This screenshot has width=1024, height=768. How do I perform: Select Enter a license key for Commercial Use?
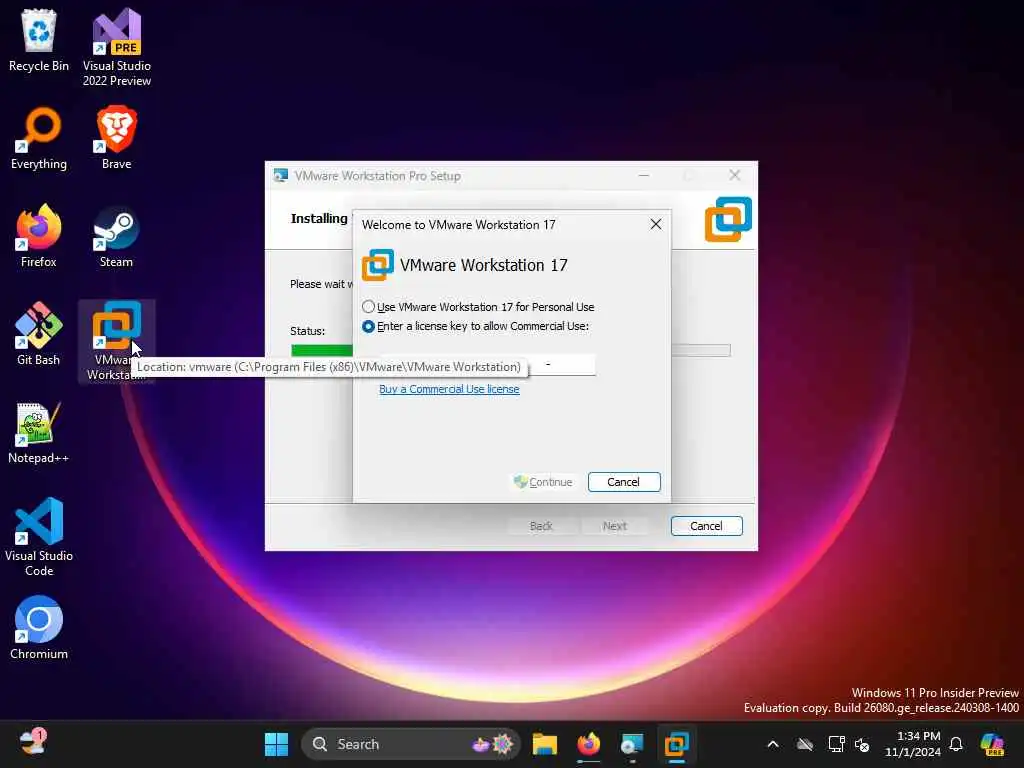pyautogui.click(x=475, y=326)
